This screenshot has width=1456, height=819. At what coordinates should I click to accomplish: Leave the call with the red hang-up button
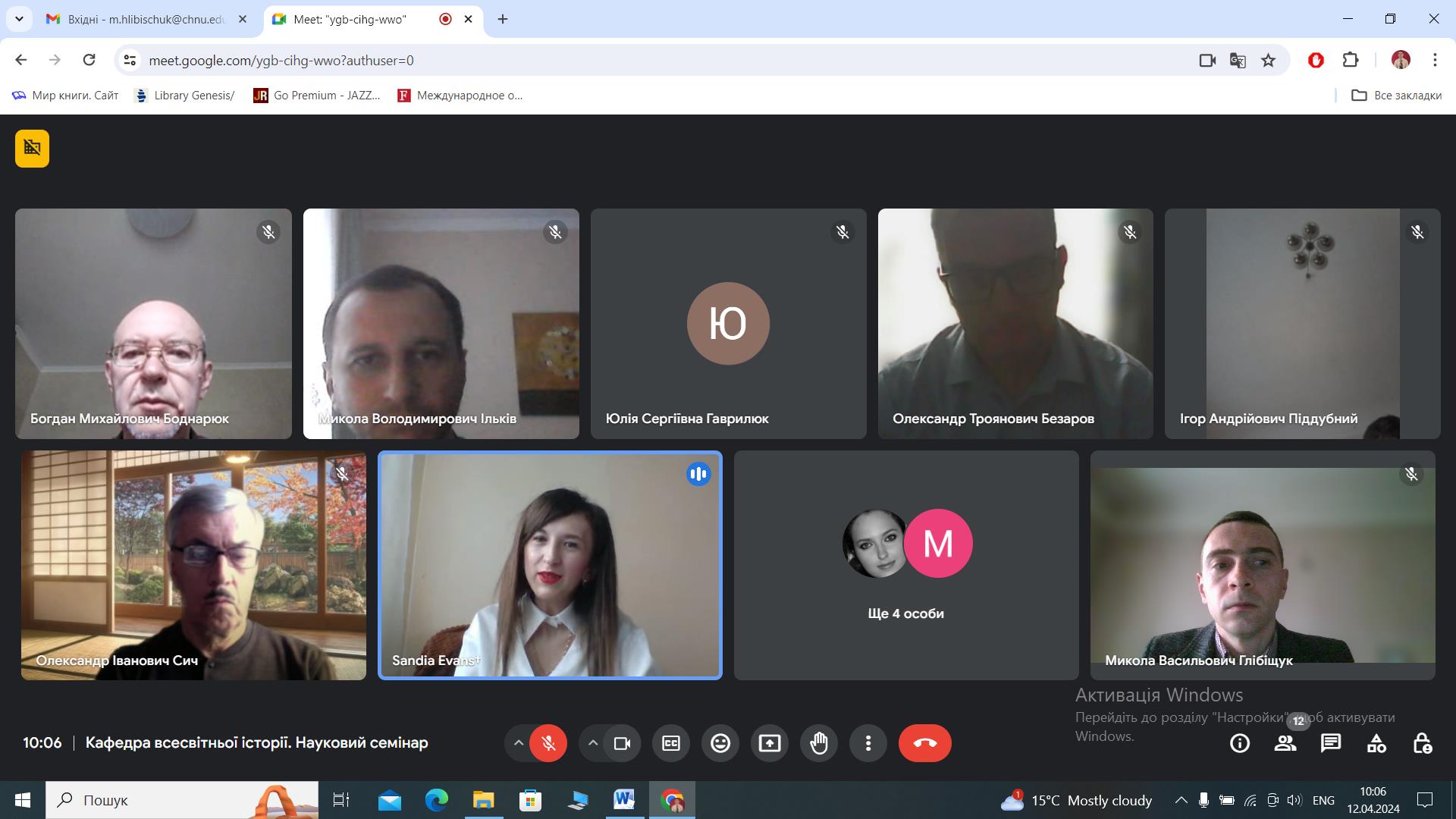coord(925,743)
